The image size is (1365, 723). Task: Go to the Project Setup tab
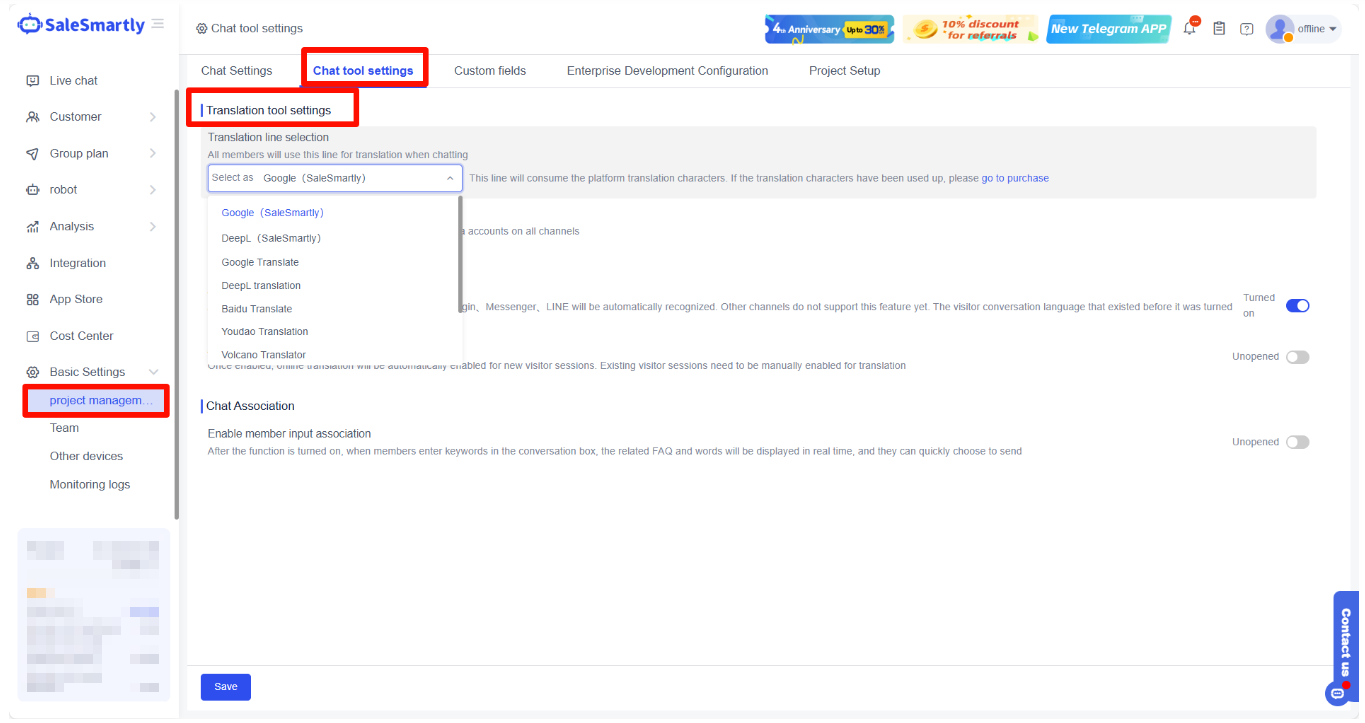(845, 71)
